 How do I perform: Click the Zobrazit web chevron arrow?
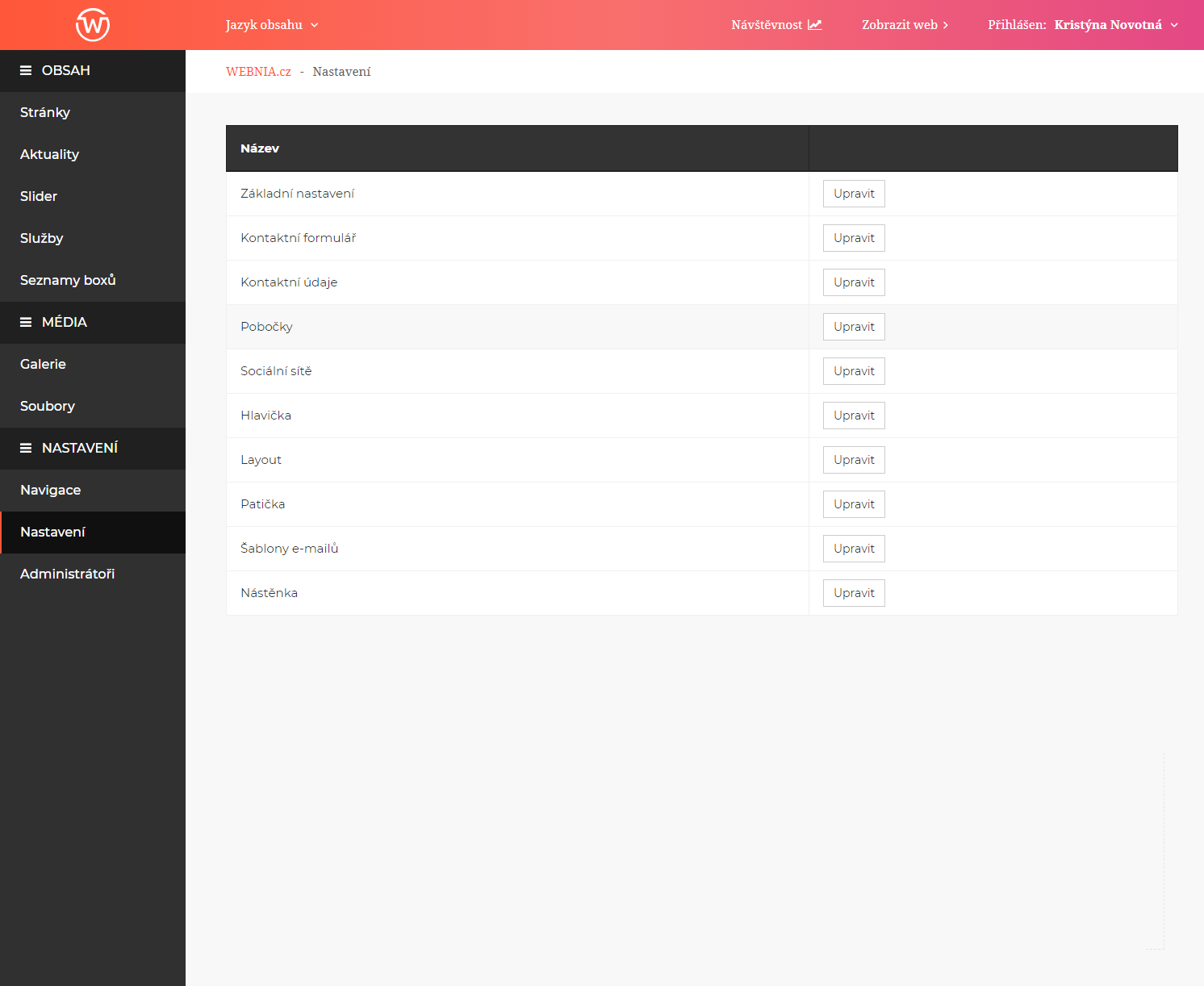(946, 25)
